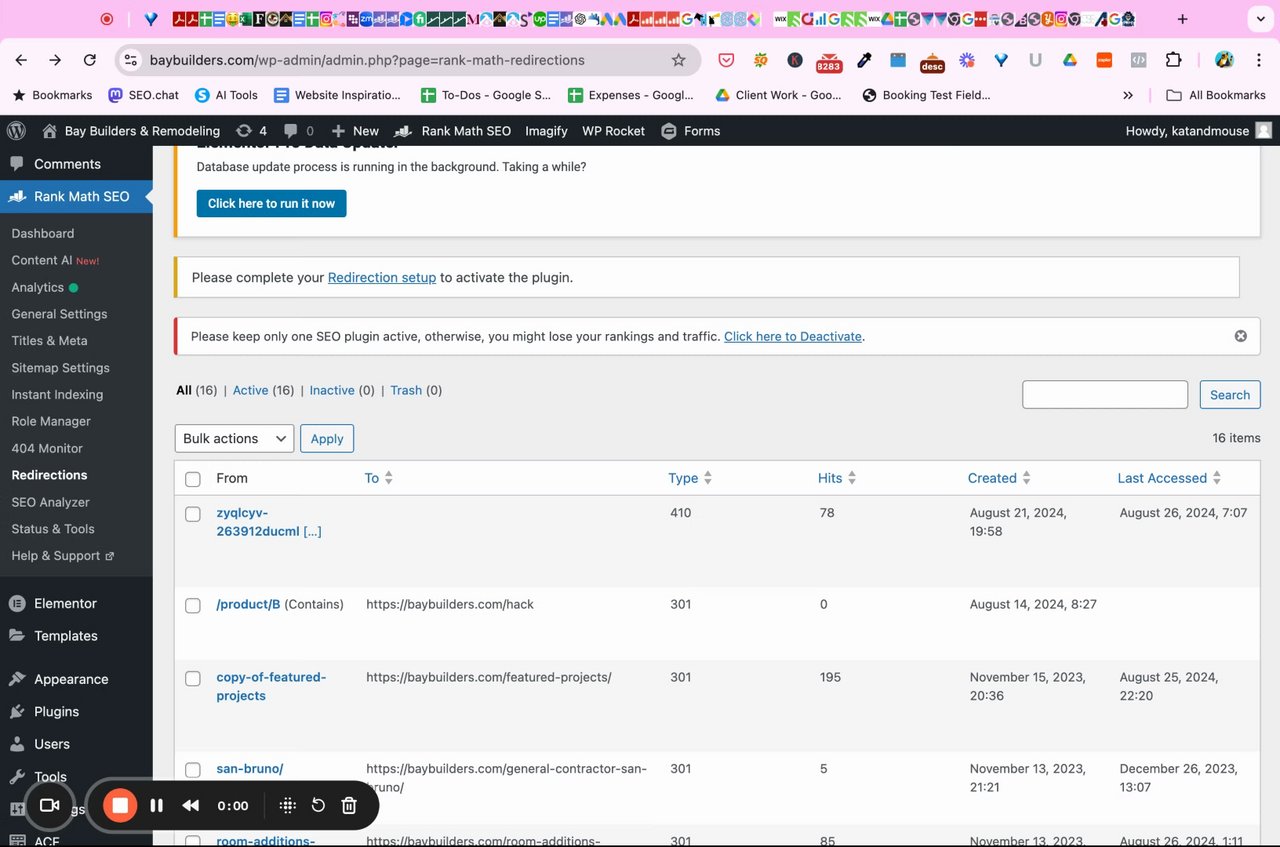The height and width of the screenshot is (847, 1280).
Task: Show the hidden bookmarks overflow
Action: tap(1128, 95)
